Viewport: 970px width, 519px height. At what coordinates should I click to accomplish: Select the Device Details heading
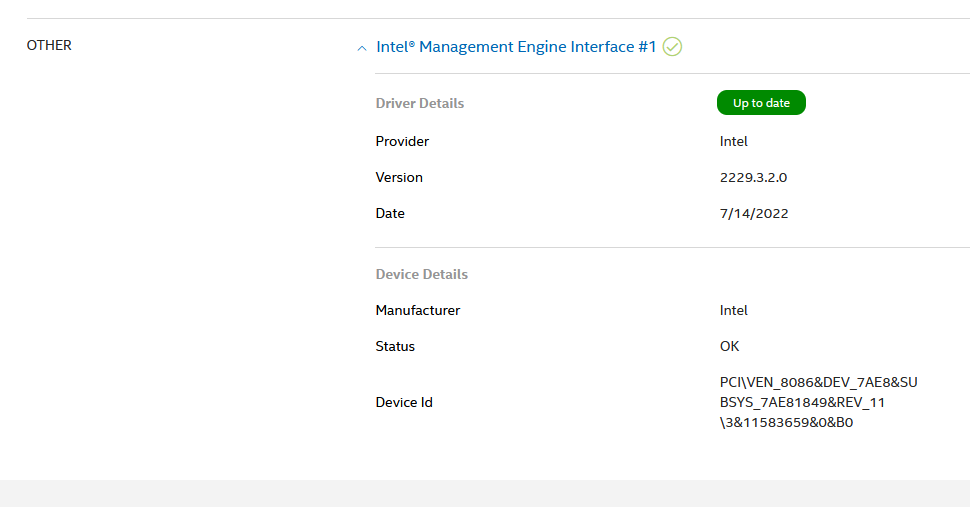coord(421,274)
